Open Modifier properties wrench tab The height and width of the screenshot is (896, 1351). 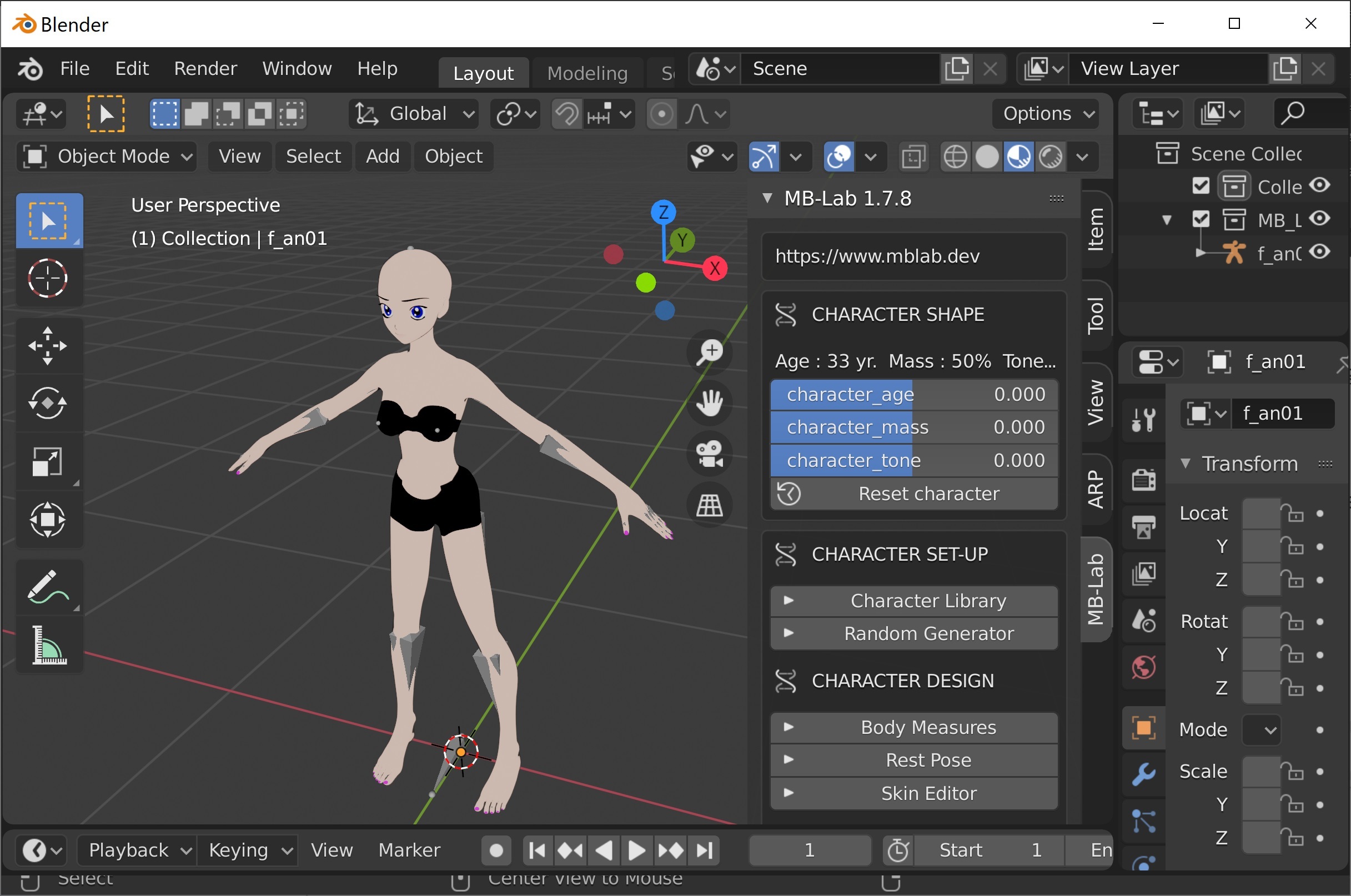click(1143, 774)
